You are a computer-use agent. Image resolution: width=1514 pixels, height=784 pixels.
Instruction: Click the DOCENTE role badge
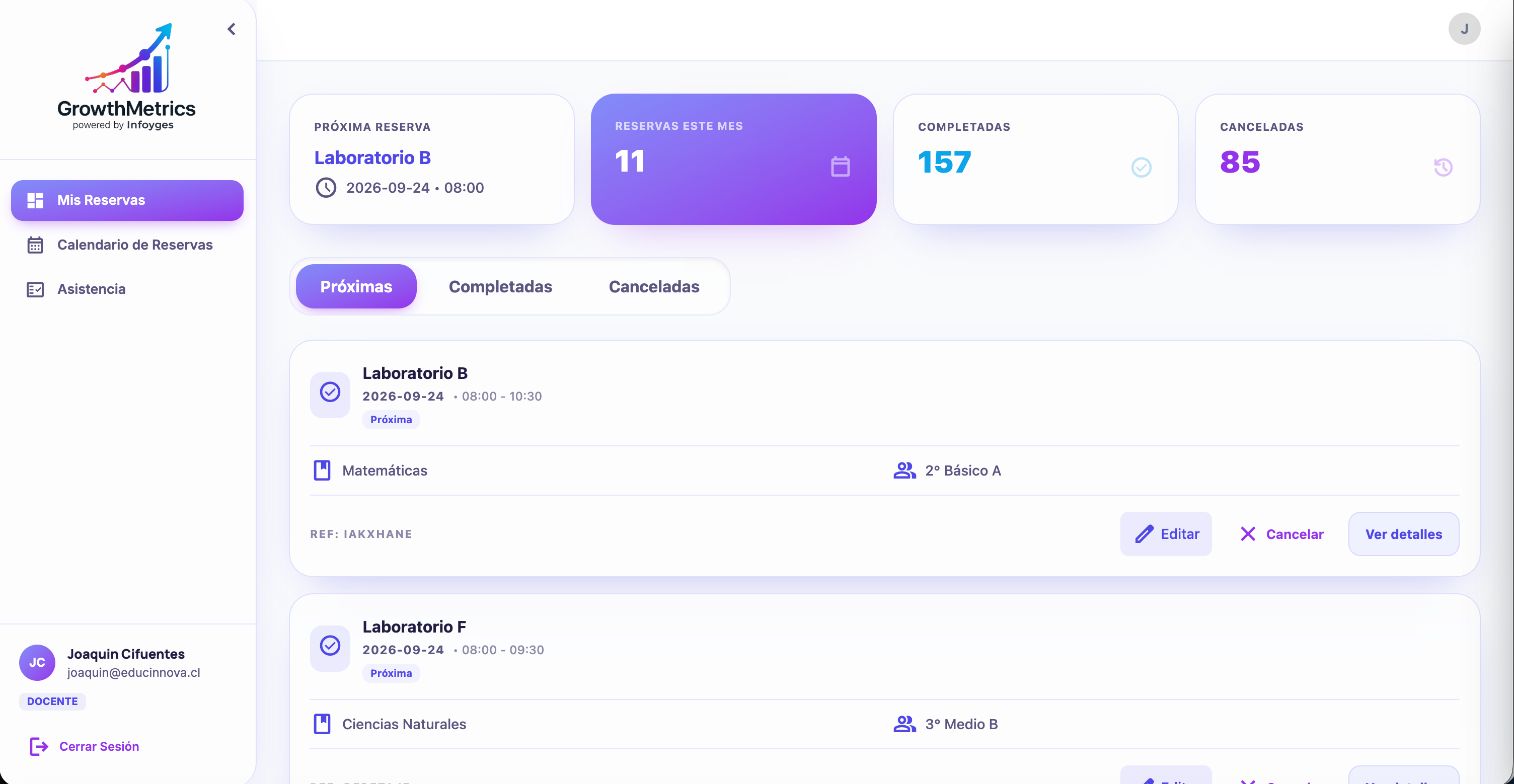pyautogui.click(x=52, y=701)
